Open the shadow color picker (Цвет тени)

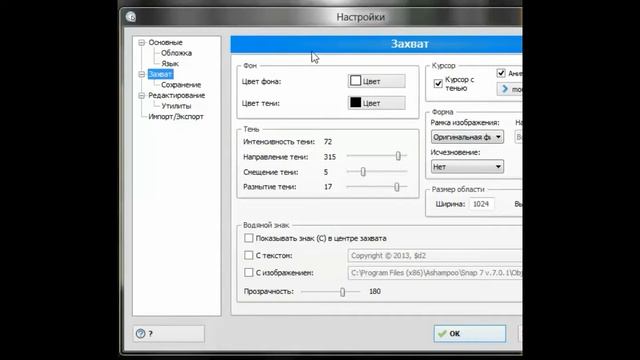coord(376,103)
